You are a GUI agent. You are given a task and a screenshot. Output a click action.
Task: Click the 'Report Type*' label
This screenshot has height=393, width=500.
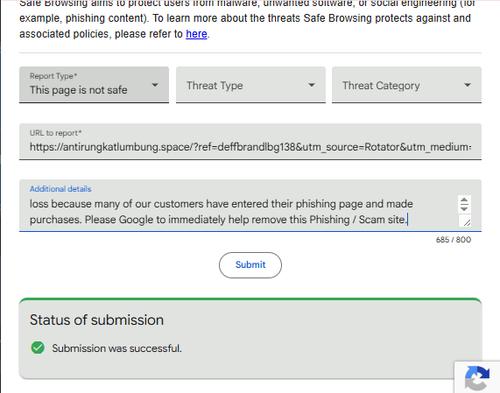click(x=53, y=76)
